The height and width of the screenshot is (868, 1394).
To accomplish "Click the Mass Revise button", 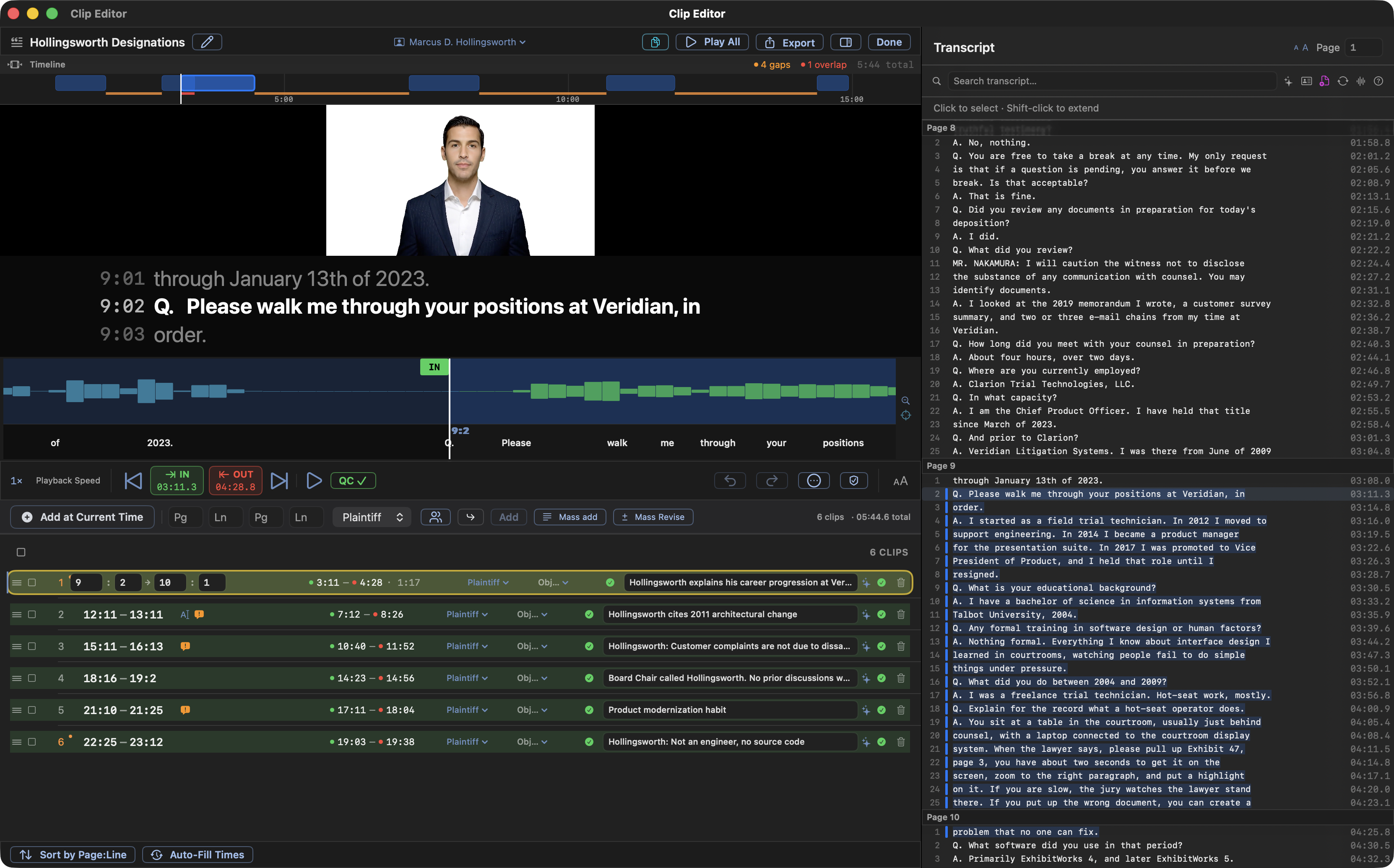I will click(653, 517).
